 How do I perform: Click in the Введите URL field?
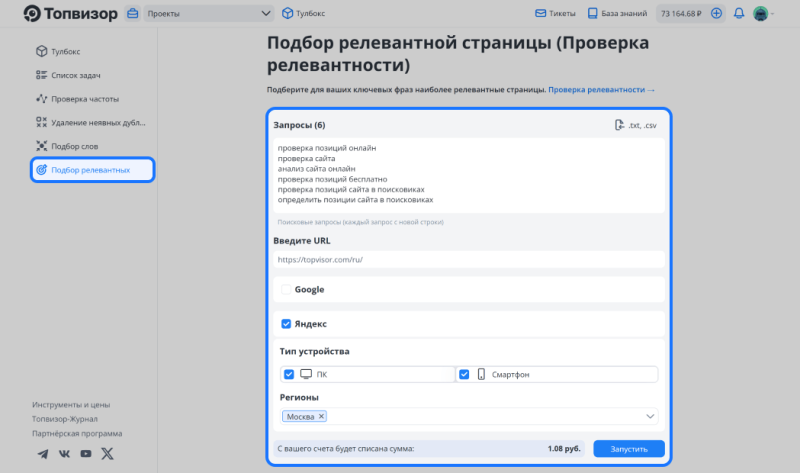[469, 259]
